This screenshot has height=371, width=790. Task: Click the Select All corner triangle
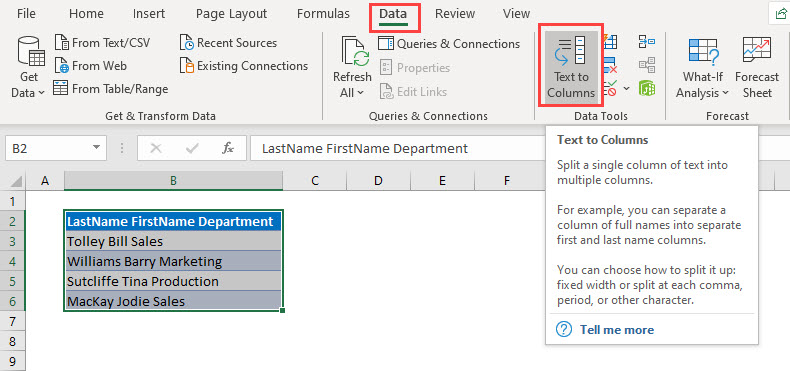click(16, 181)
